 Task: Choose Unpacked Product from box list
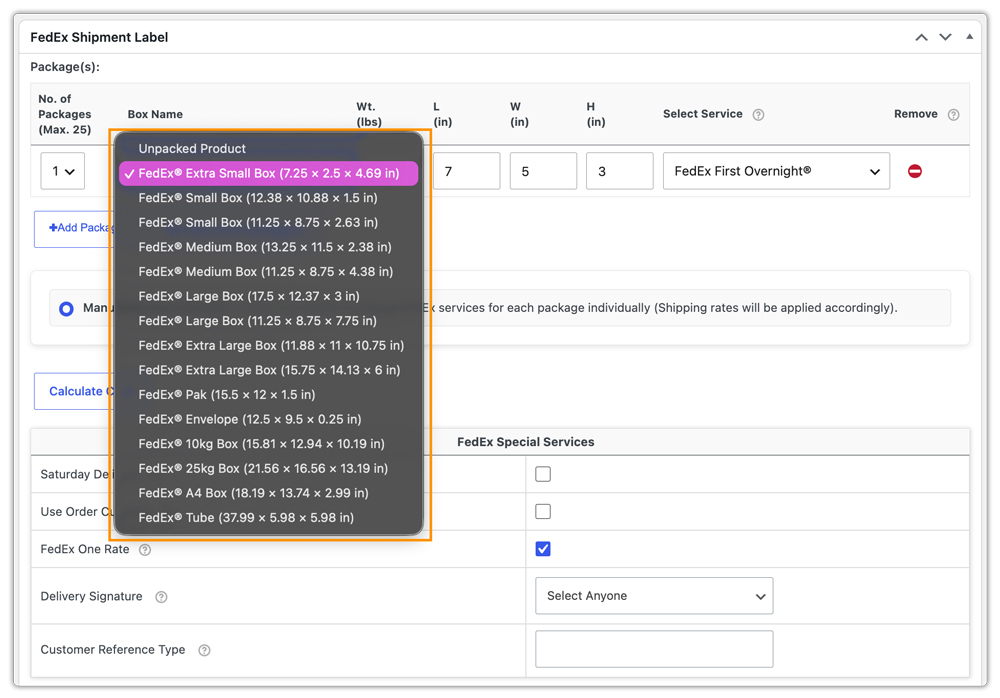click(x=268, y=149)
